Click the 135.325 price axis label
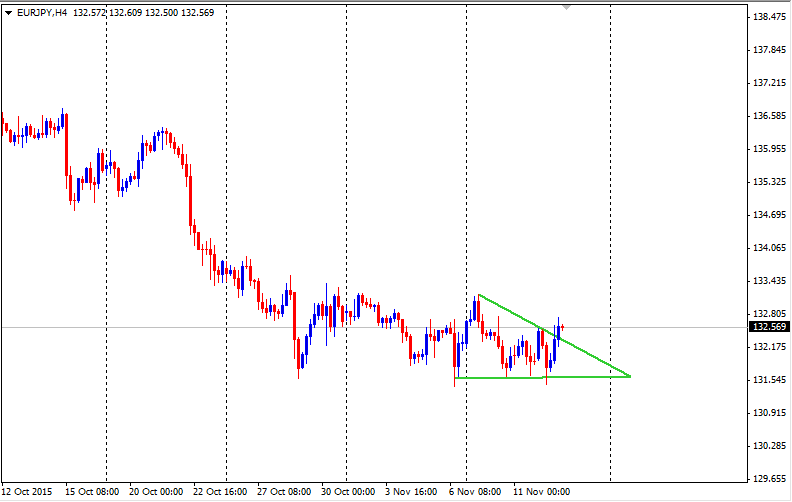The width and height of the screenshot is (792, 502). [x=769, y=181]
